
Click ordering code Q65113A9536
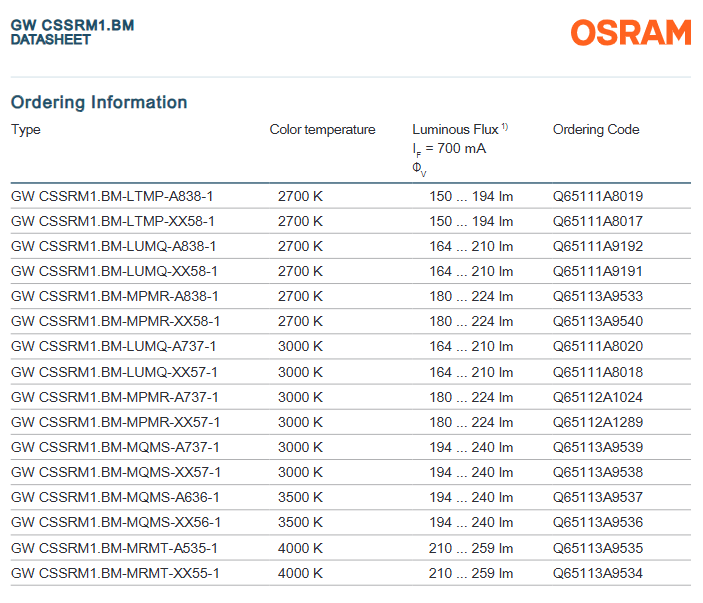(x=598, y=523)
